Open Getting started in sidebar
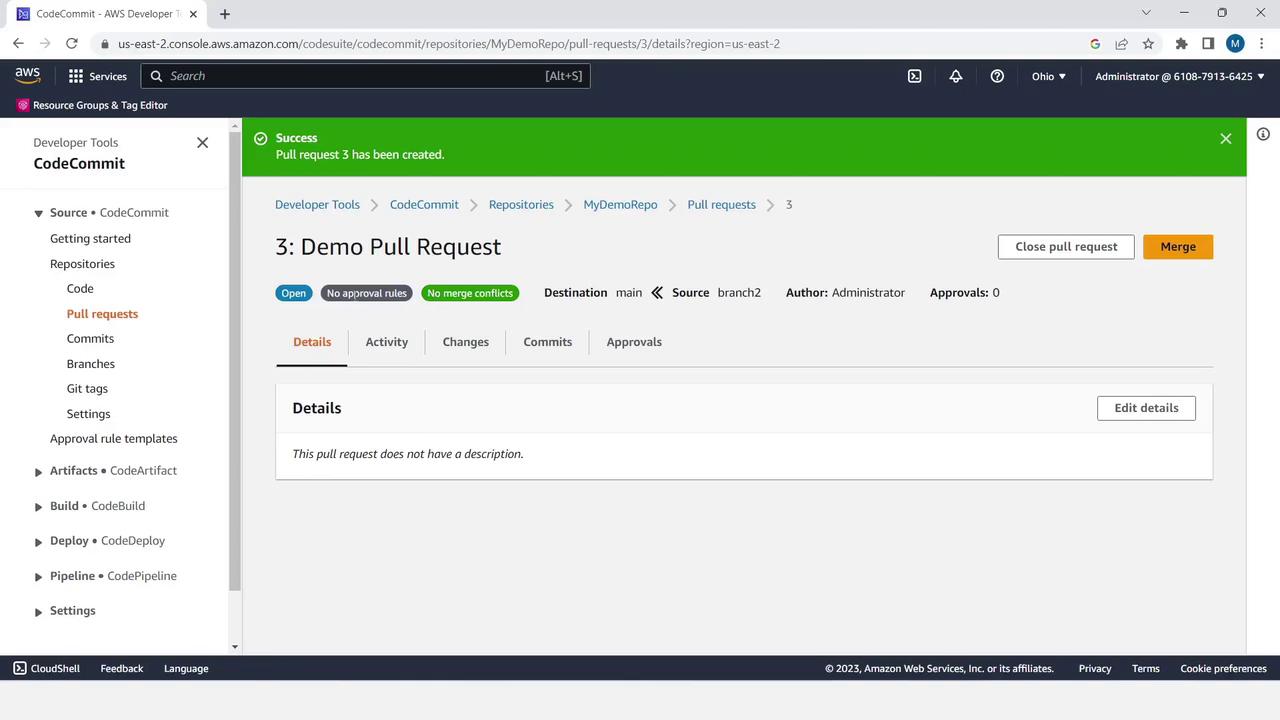This screenshot has width=1280, height=720. tap(90, 239)
